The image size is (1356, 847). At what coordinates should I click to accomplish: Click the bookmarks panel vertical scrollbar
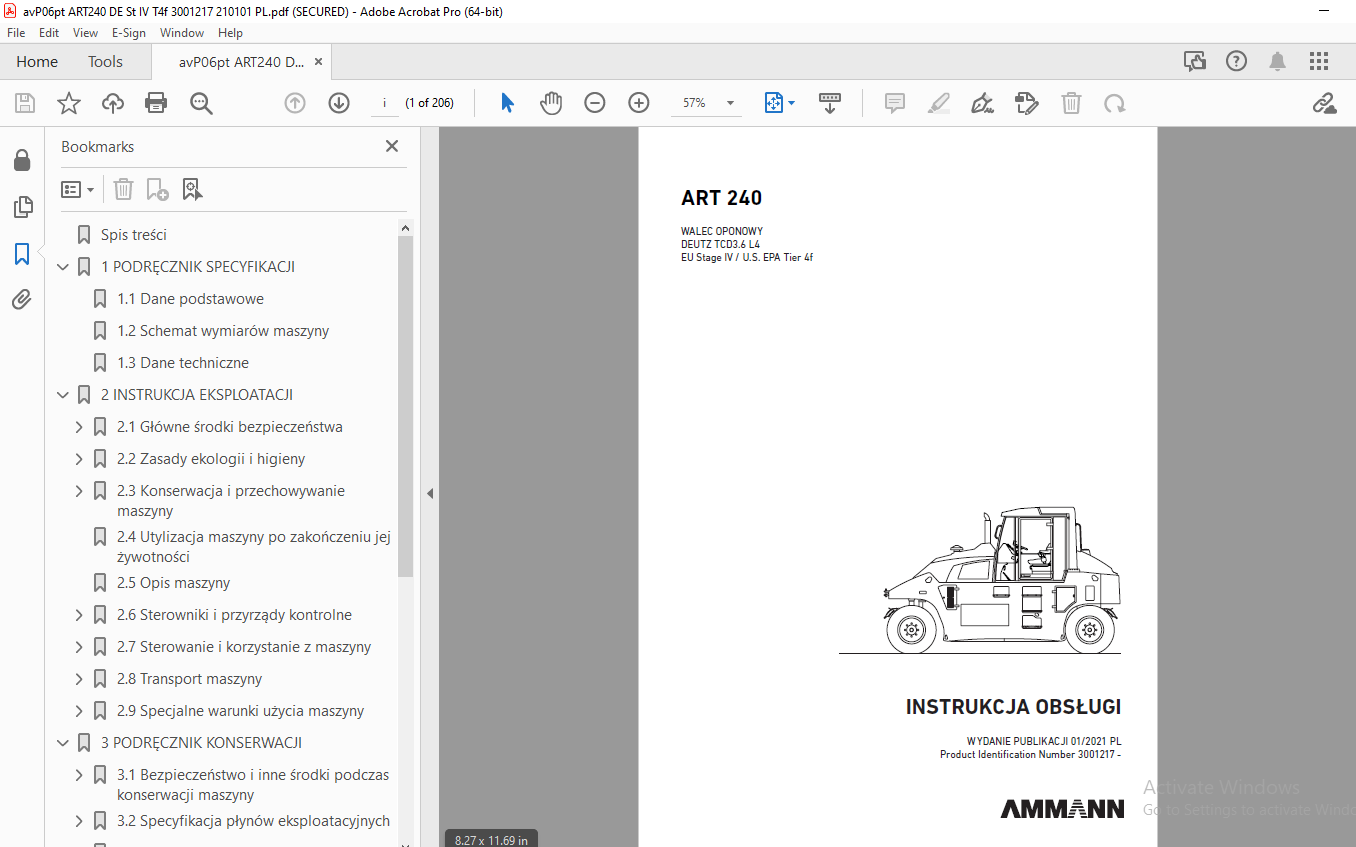coord(405,408)
